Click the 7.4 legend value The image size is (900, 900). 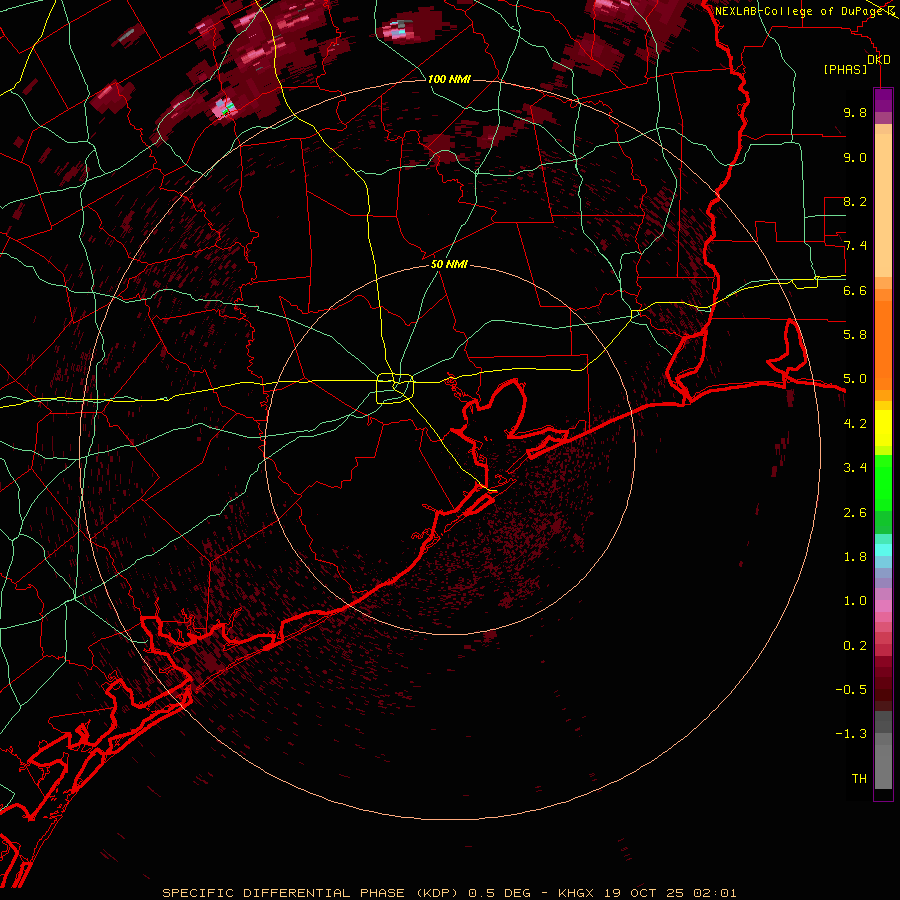coord(855,246)
